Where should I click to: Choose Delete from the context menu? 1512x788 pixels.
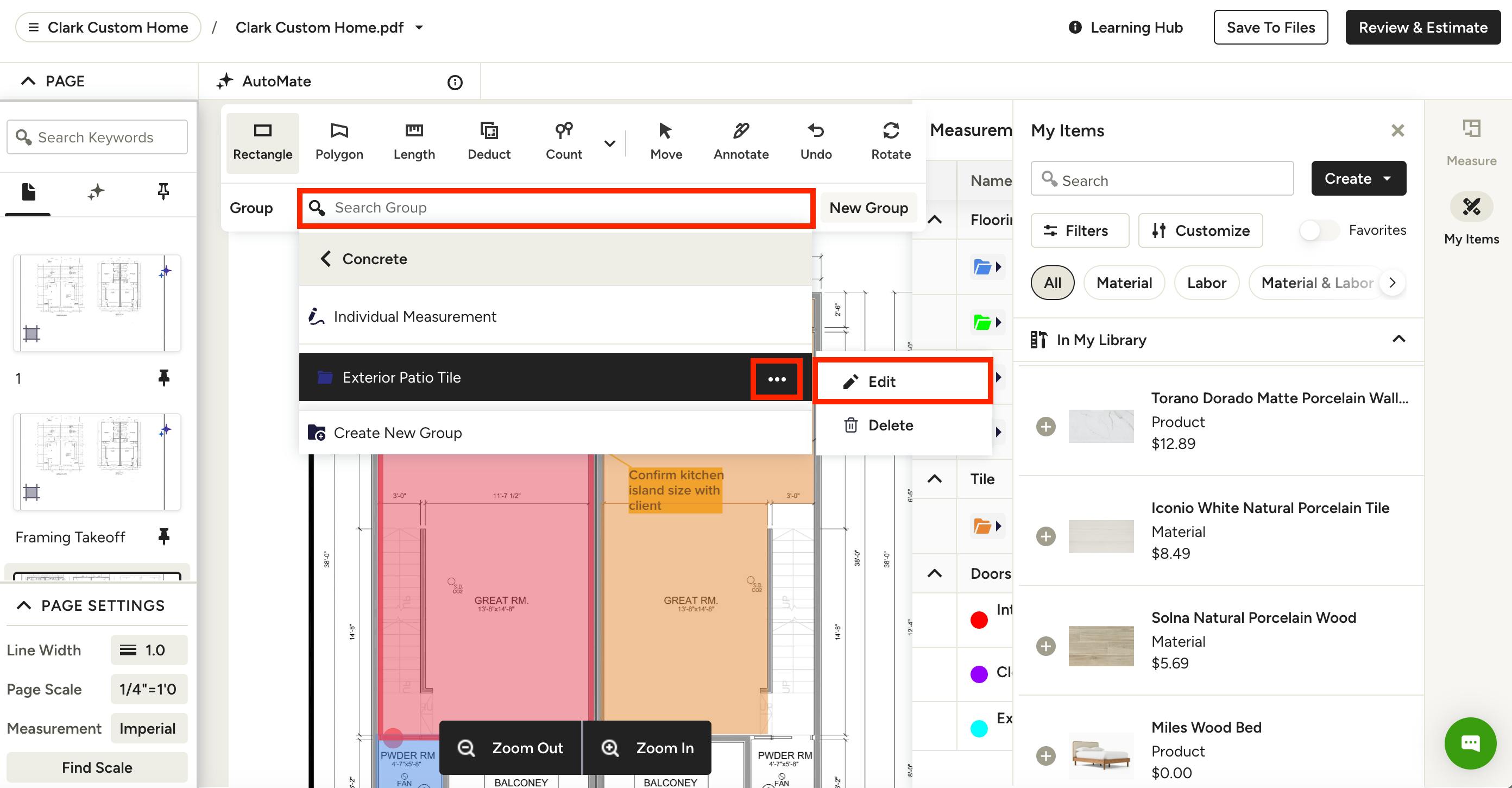click(903, 425)
